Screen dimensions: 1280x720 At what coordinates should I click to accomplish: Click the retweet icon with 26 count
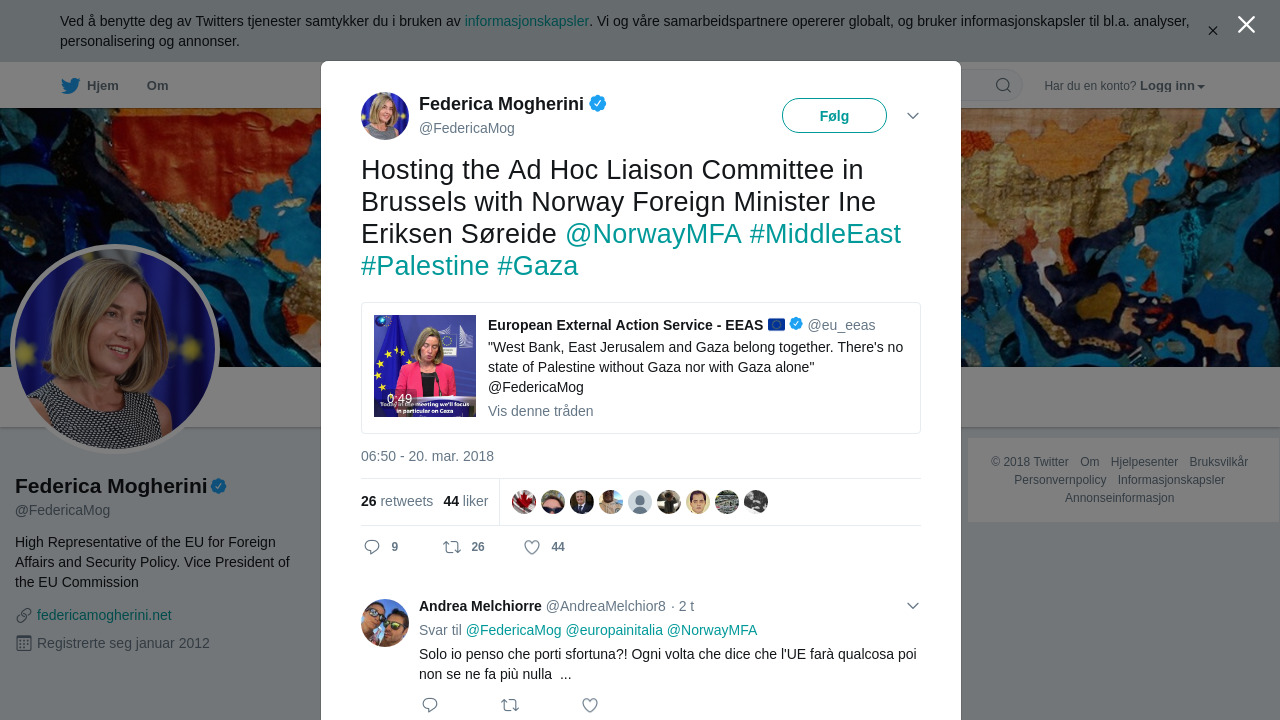(x=452, y=547)
